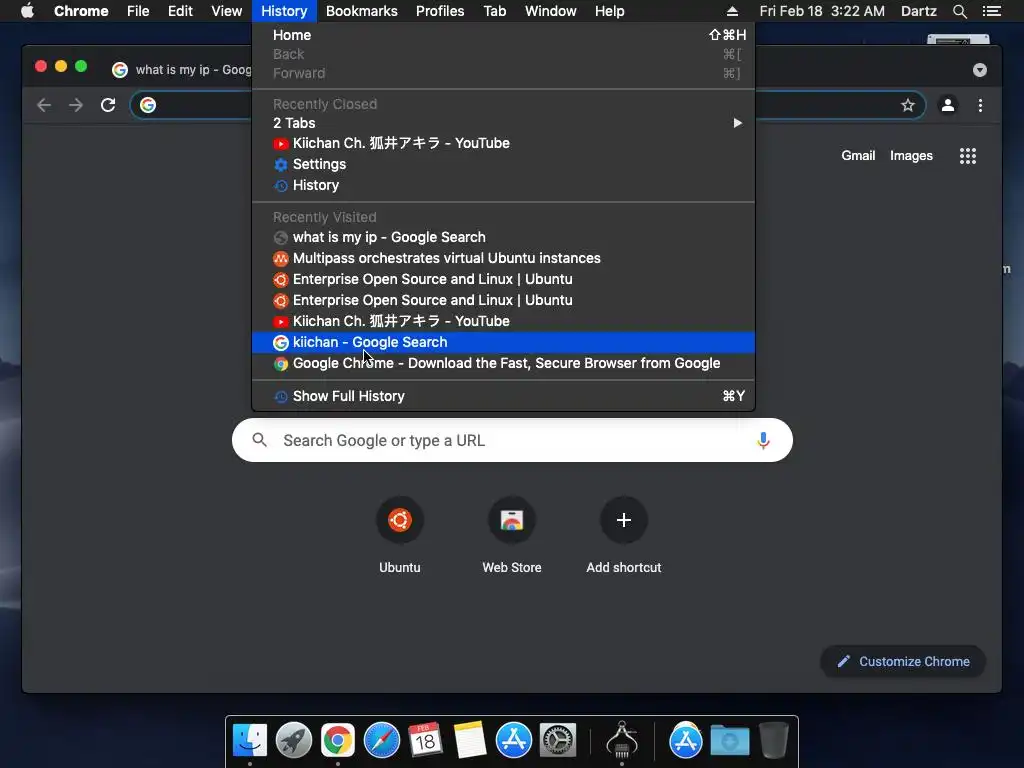The width and height of the screenshot is (1024, 768).
Task: Open first Enterprise Open Source Ubuntu entry
Action: (504, 279)
